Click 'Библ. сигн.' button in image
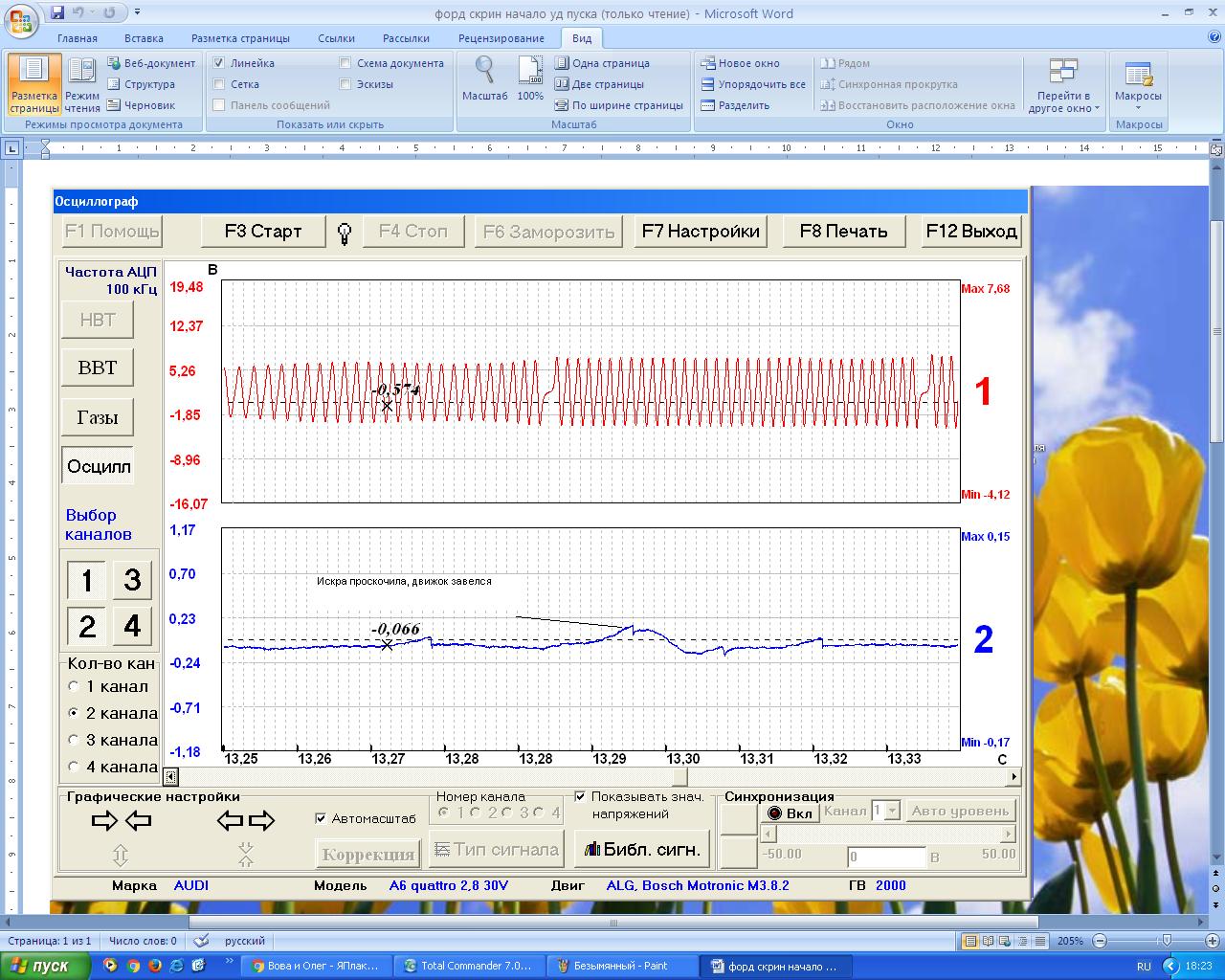The height and width of the screenshot is (980, 1225). (642, 849)
